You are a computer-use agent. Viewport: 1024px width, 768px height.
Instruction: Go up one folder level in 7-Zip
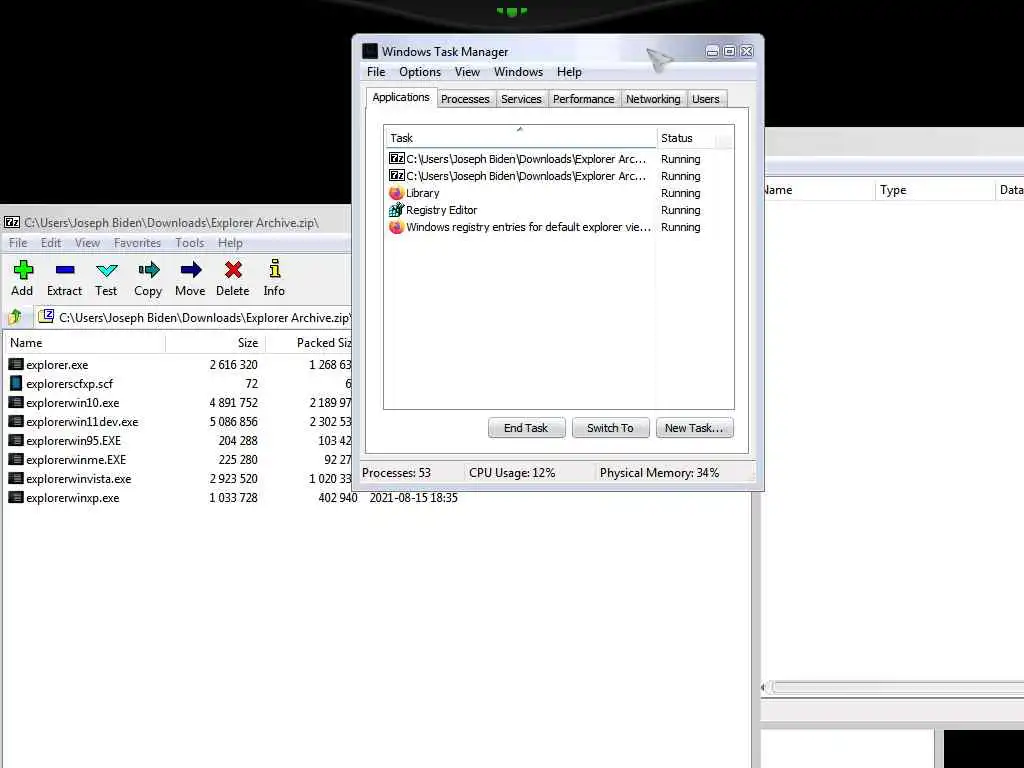(15, 317)
